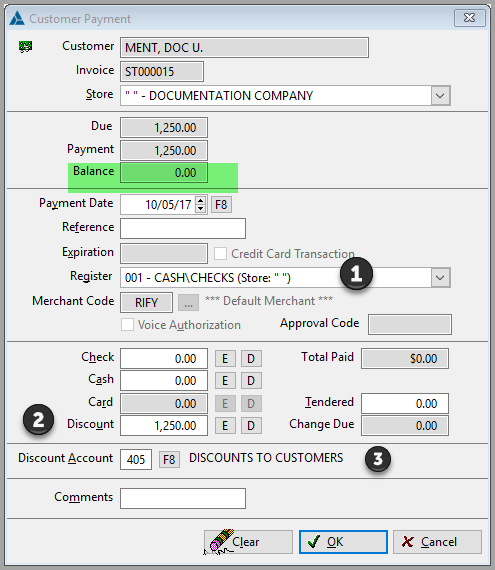Screen dimensions: 495x570
Task: Open the Register dropdown arrow
Action: 440,278
